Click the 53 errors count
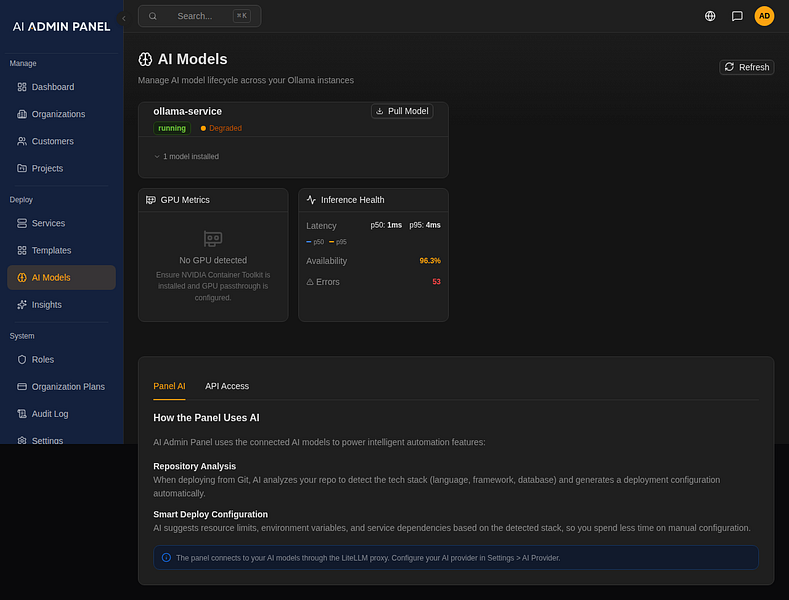 click(x=436, y=282)
